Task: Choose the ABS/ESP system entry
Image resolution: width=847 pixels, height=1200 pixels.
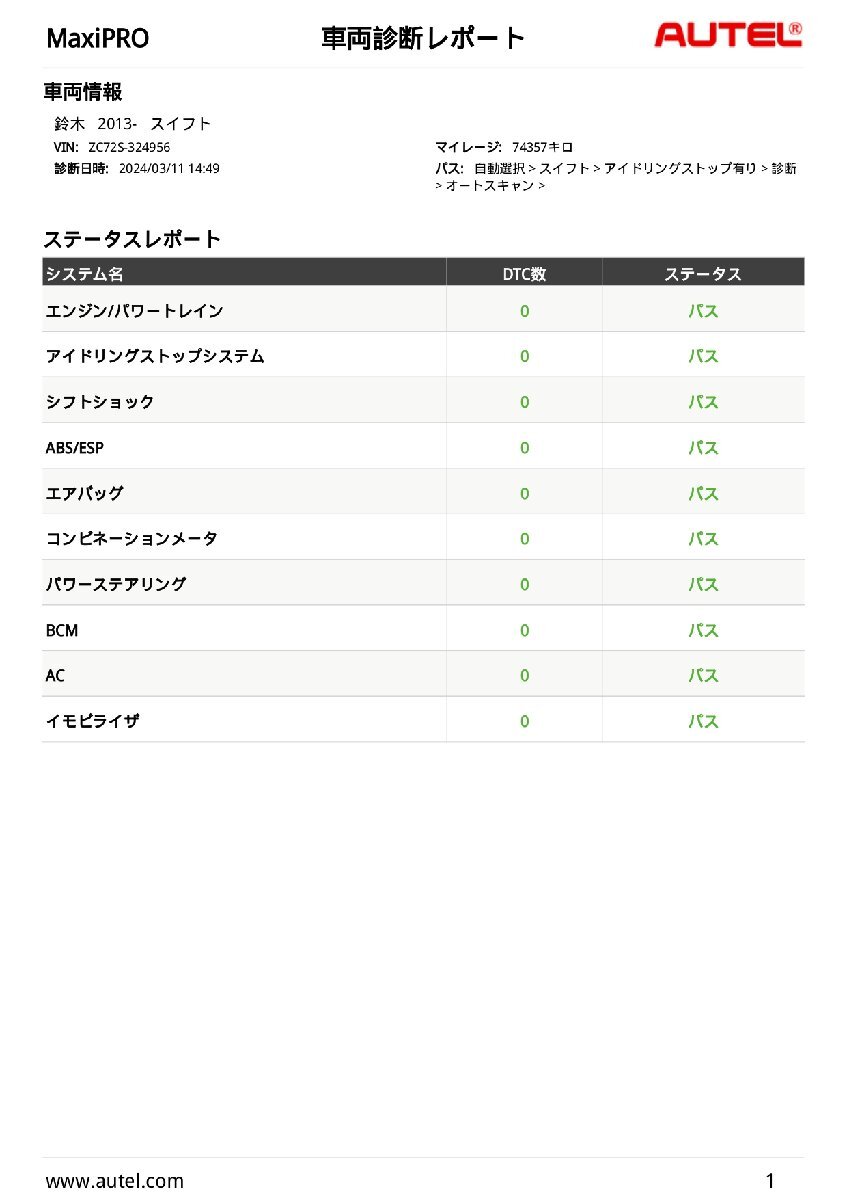Action: [x=75, y=448]
